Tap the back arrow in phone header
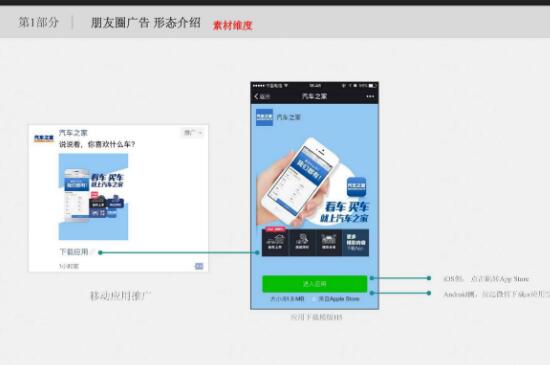The image size is (550, 365). click(257, 96)
